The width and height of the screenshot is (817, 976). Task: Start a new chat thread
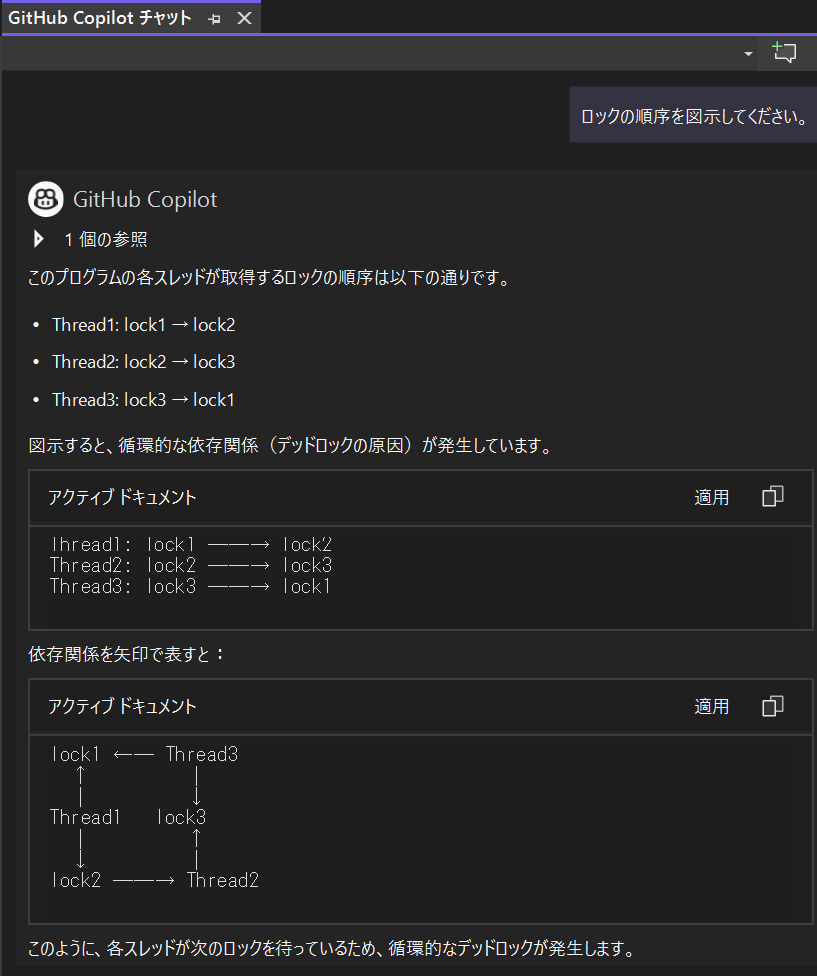pyautogui.click(x=784, y=53)
